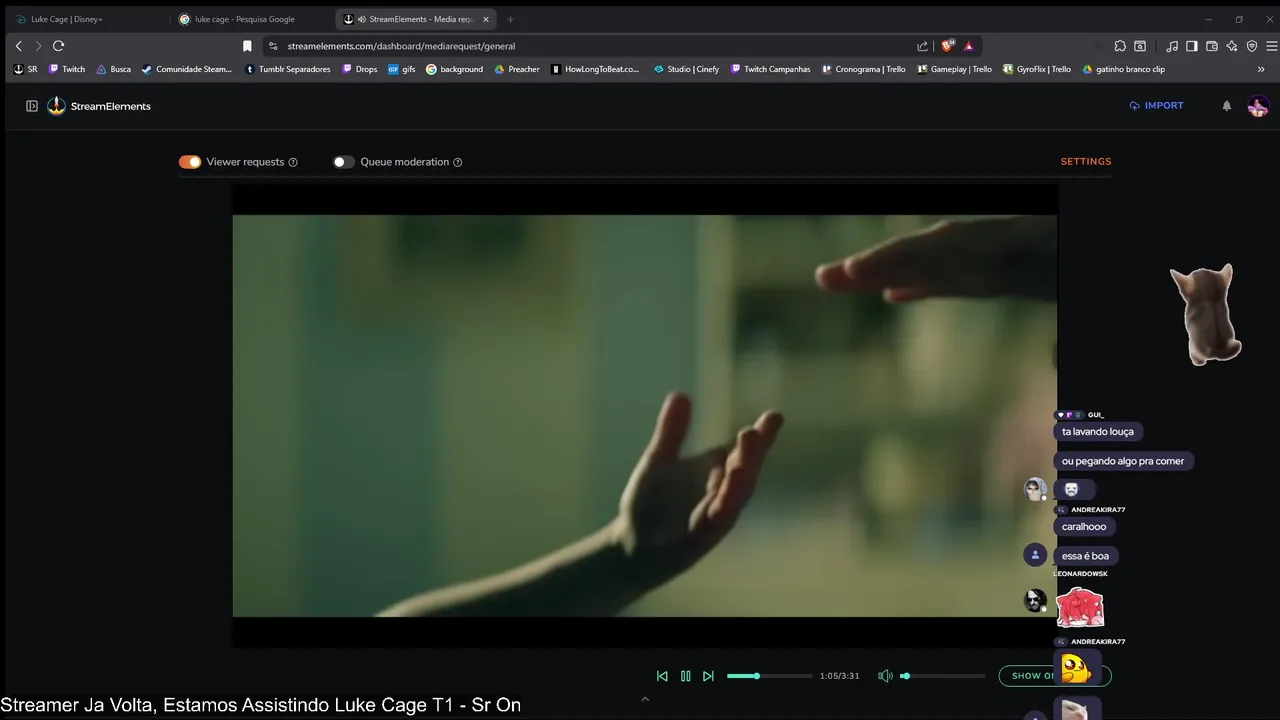Skip to the next media request
The height and width of the screenshot is (720, 1280).
pyautogui.click(x=708, y=676)
